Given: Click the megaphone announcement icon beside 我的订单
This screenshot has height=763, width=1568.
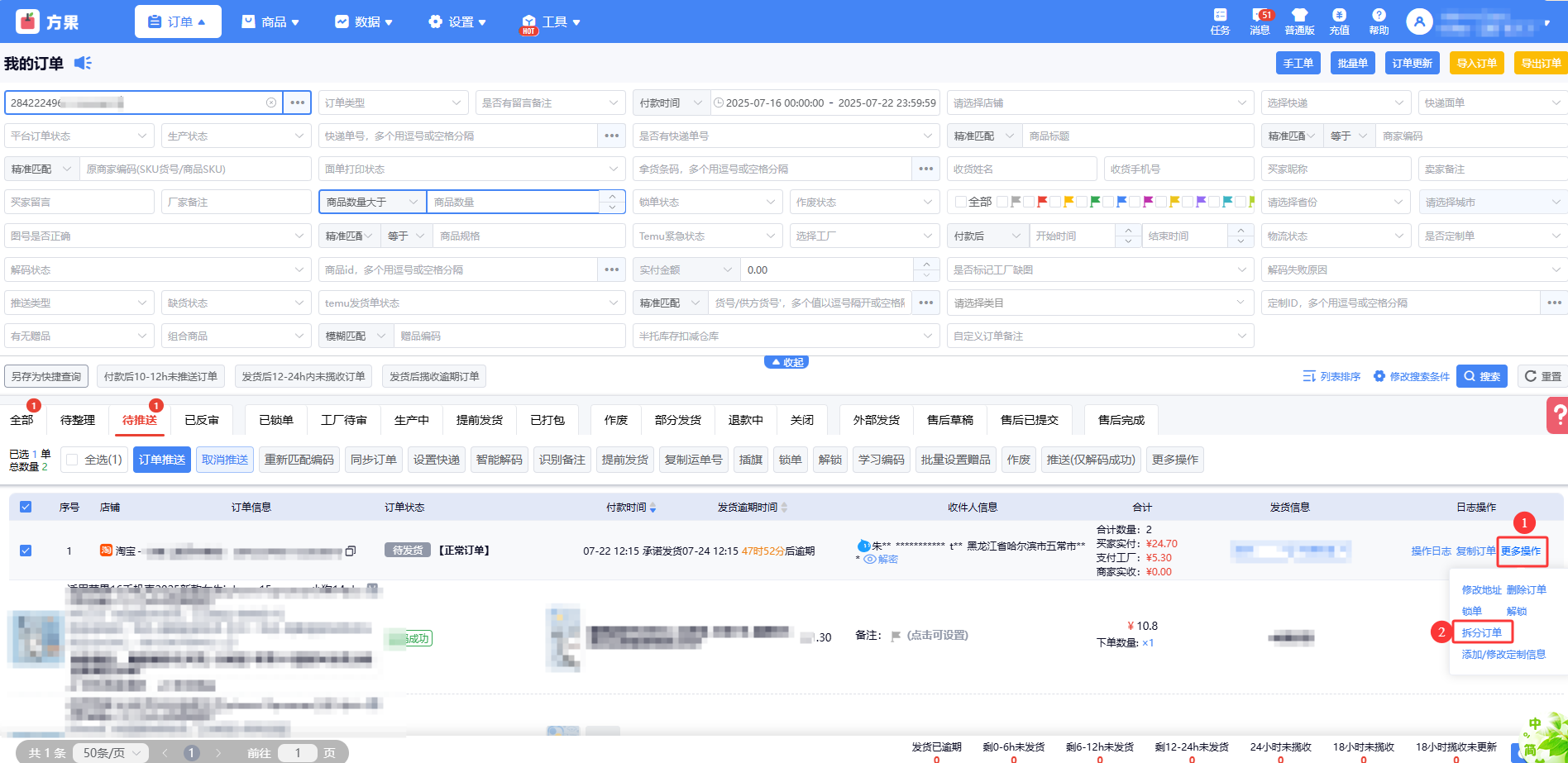Looking at the screenshot, I should (83, 63).
